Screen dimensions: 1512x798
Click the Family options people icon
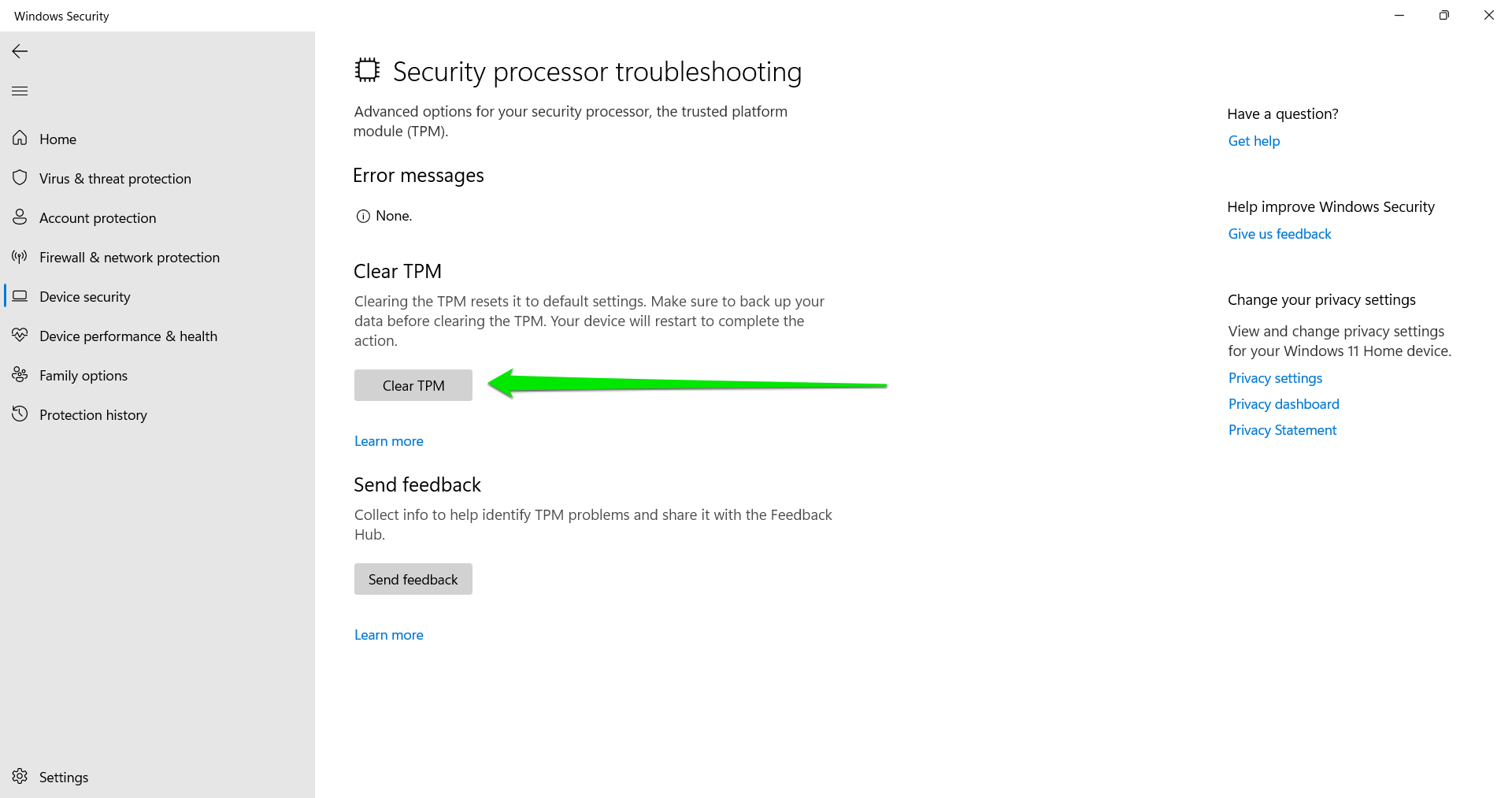coord(20,375)
